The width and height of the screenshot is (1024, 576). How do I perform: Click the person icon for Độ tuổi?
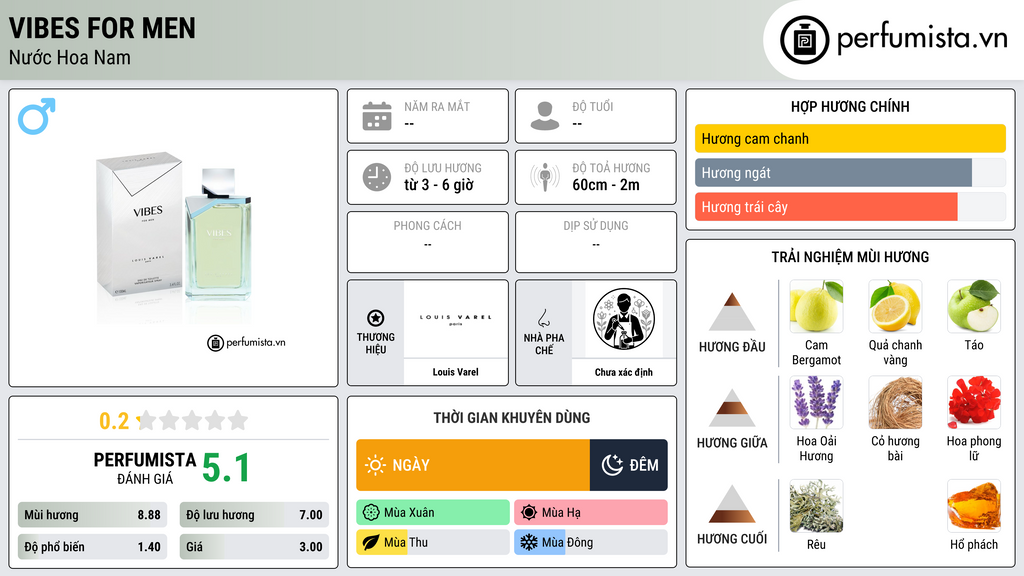point(545,116)
